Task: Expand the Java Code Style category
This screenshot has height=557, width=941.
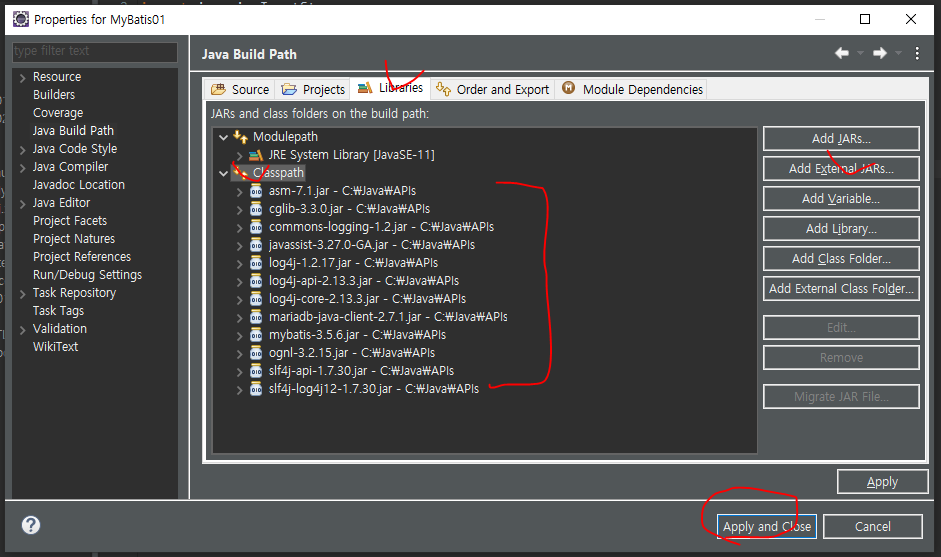Action: pyautogui.click(x=22, y=149)
